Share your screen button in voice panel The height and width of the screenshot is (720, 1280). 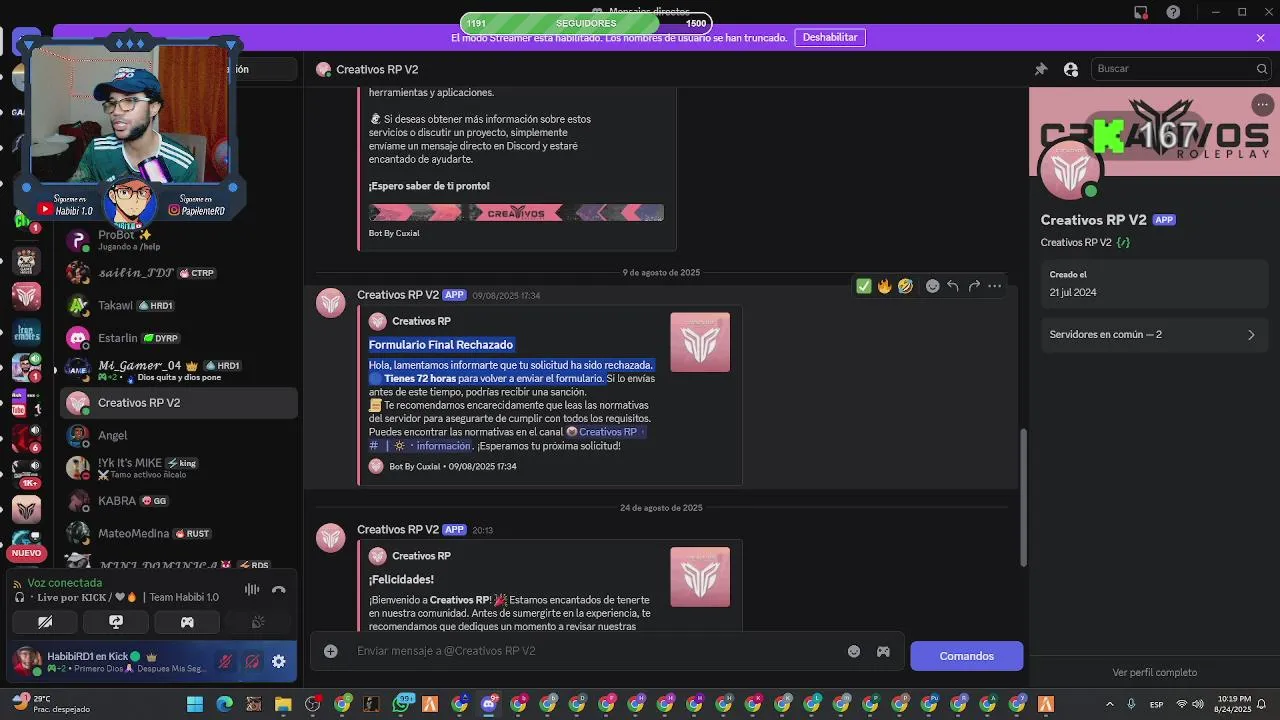116,622
